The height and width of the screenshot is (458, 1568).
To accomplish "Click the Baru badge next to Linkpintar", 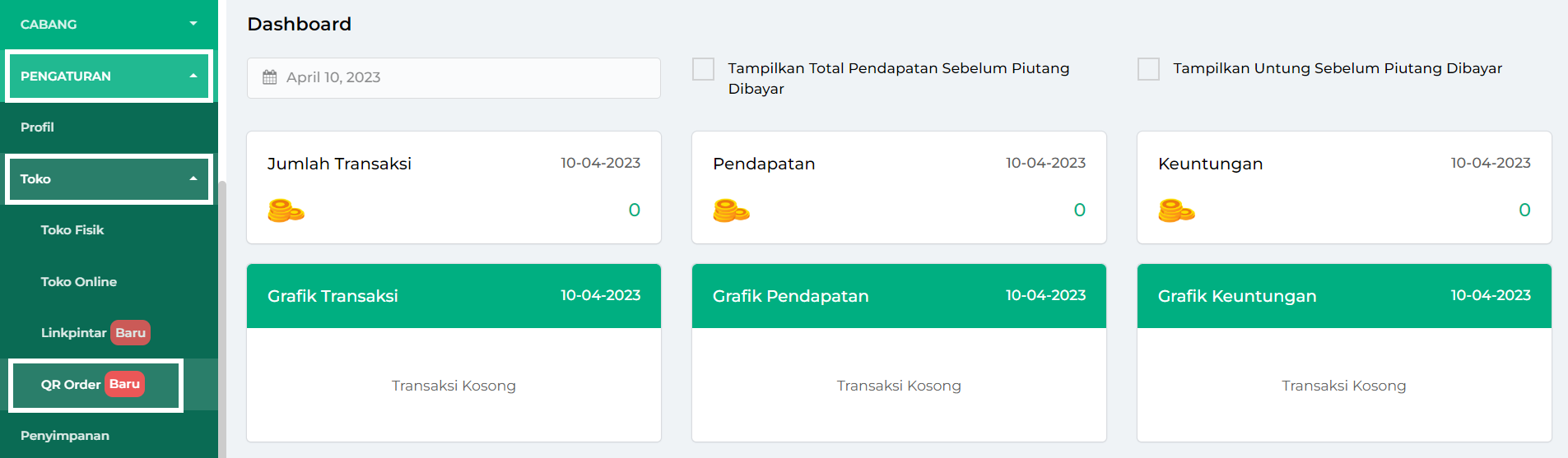I will [x=130, y=333].
